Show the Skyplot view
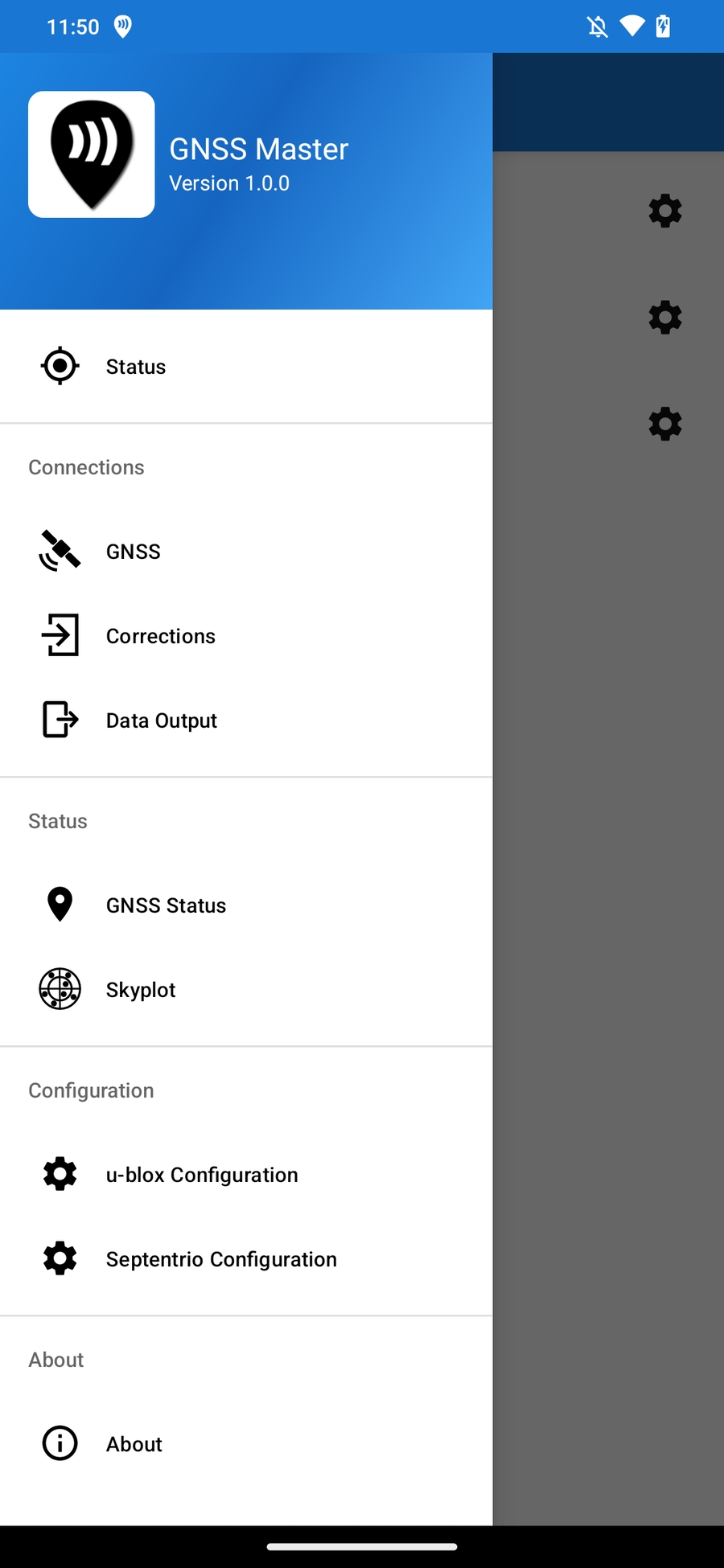 [141, 990]
